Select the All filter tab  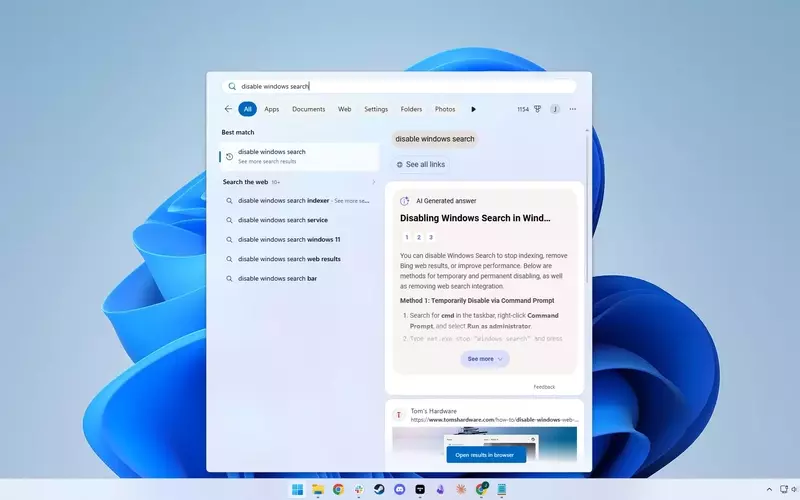point(247,109)
